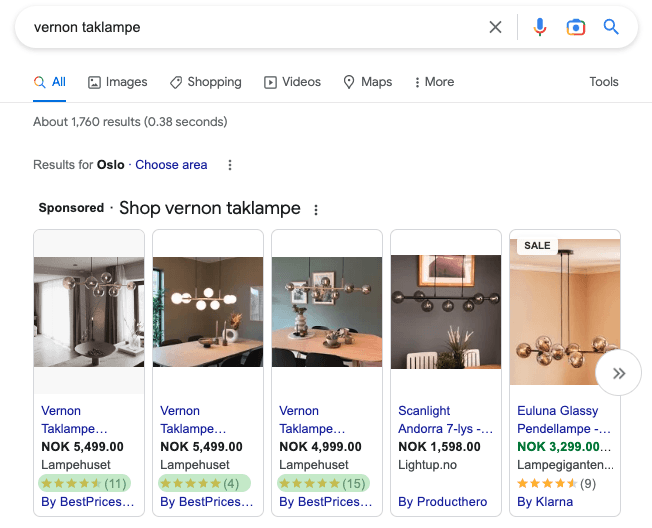This screenshot has height=528, width=652.
Task: Switch to the Images tab
Action: pyautogui.click(x=118, y=82)
